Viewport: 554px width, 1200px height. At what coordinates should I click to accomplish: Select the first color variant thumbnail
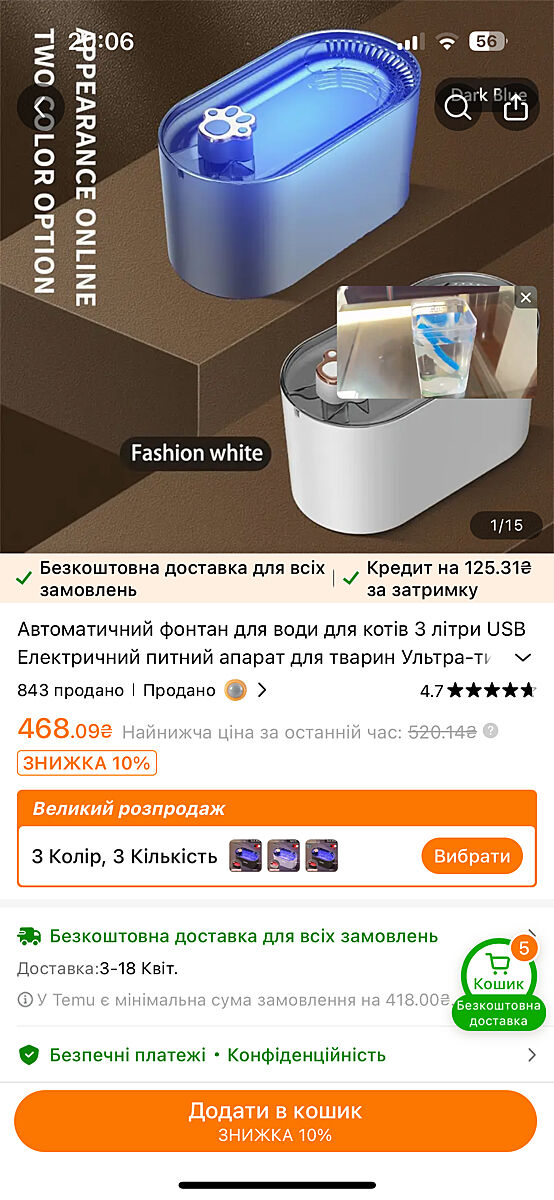(x=246, y=856)
